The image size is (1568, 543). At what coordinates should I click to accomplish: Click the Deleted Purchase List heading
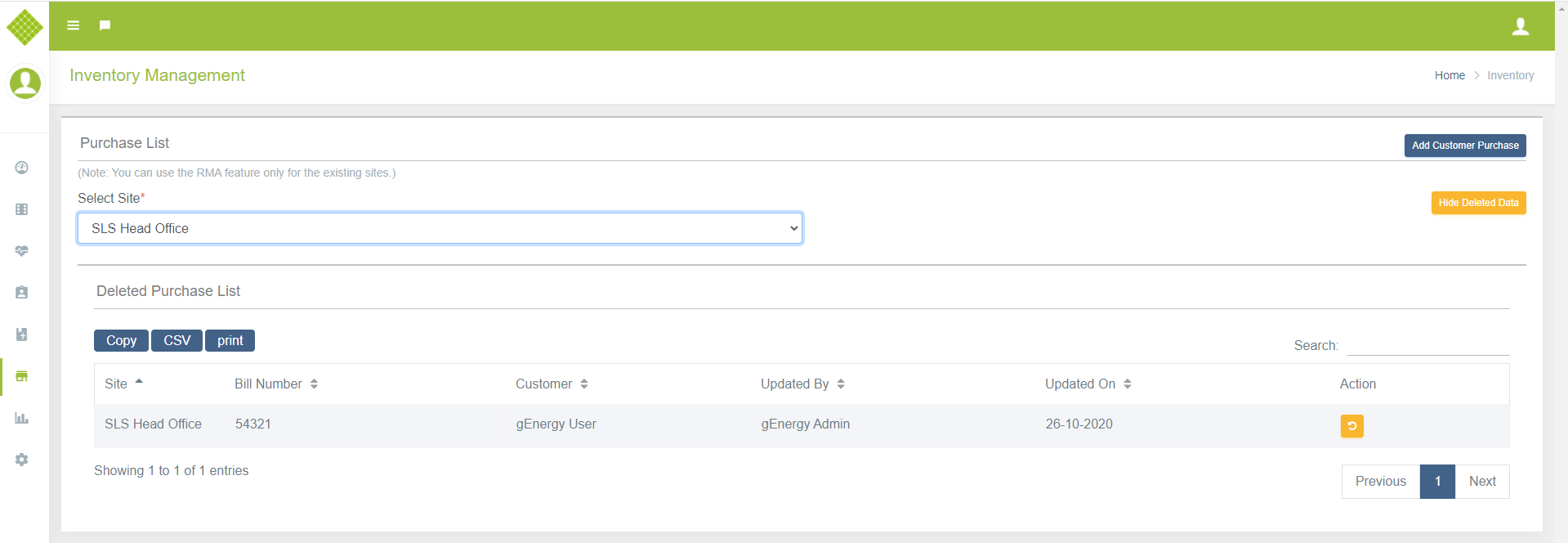tap(168, 291)
